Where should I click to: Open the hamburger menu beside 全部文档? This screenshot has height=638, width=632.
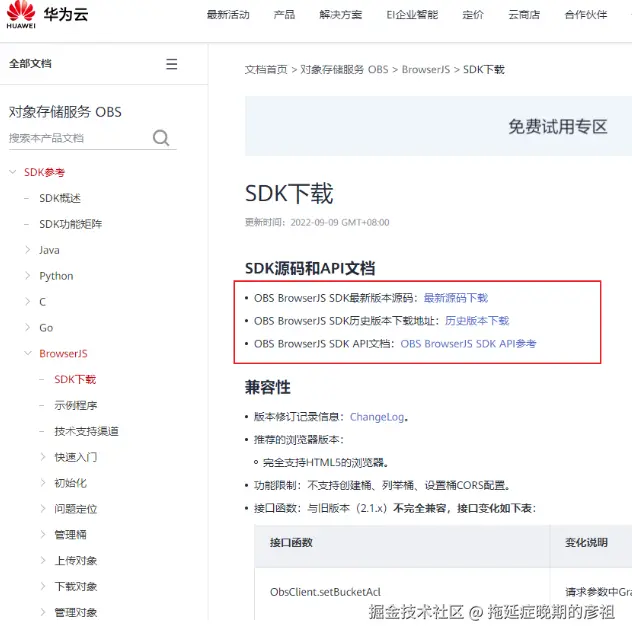pyautogui.click(x=171, y=64)
